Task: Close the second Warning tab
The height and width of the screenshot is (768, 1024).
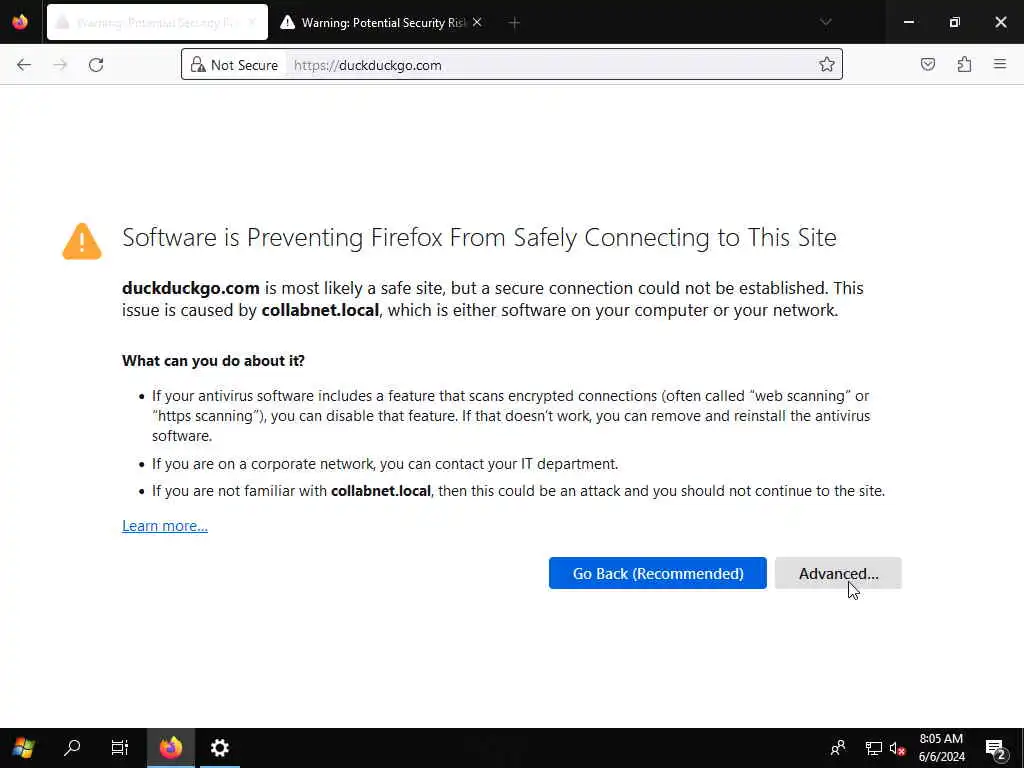Action: 476,22
